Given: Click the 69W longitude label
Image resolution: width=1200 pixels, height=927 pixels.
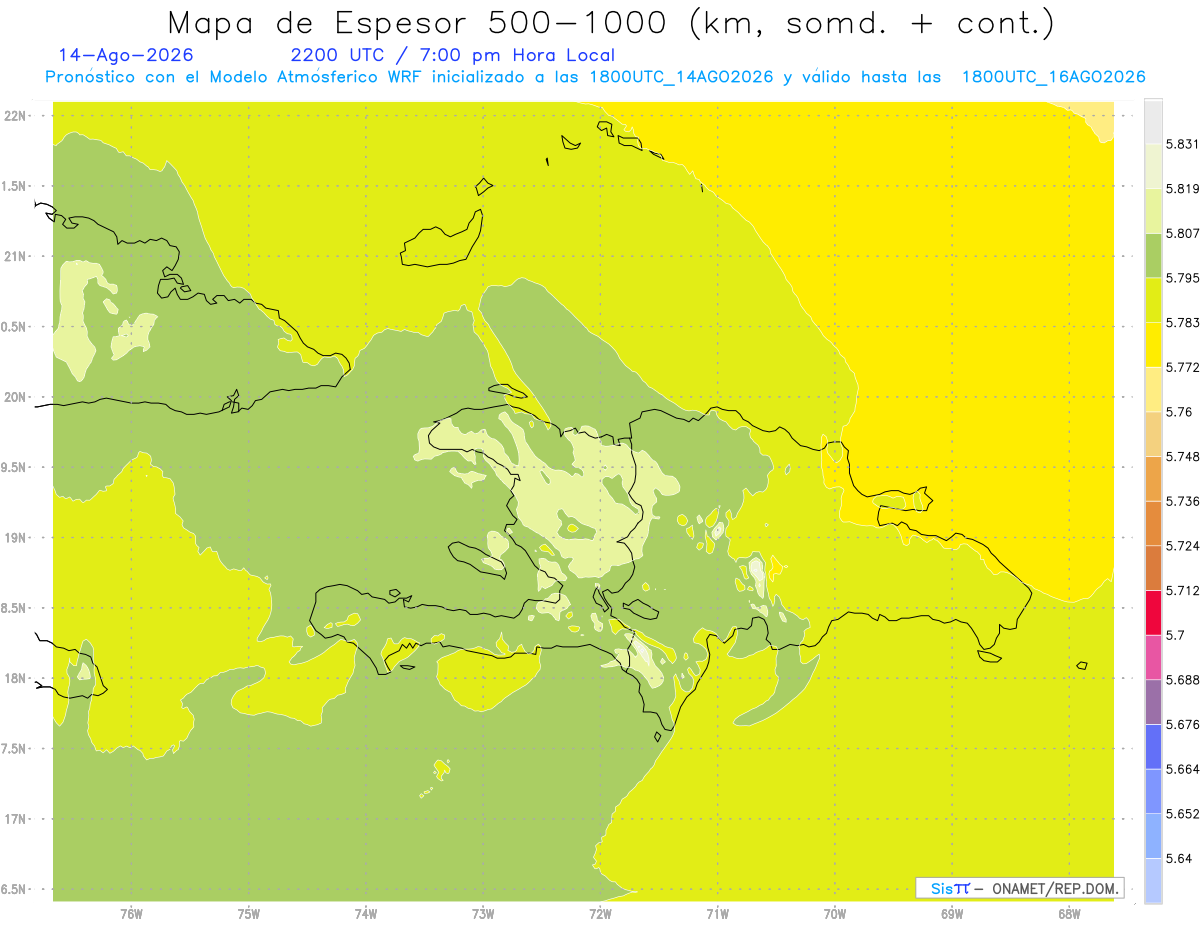Looking at the screenshot, I should click(x=952, y=913).
